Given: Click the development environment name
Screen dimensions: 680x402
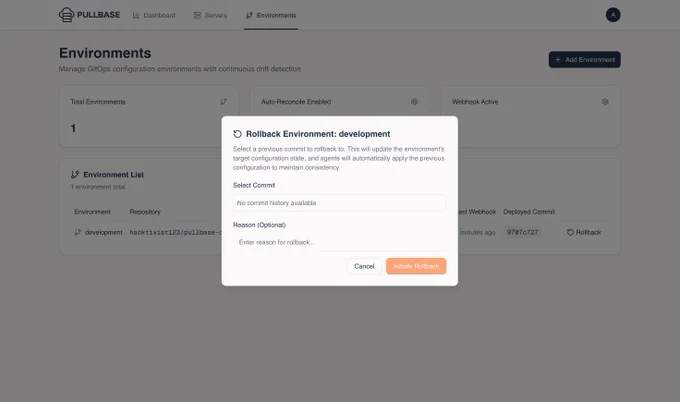Looking at the screenshot, I should click(103, 232).
